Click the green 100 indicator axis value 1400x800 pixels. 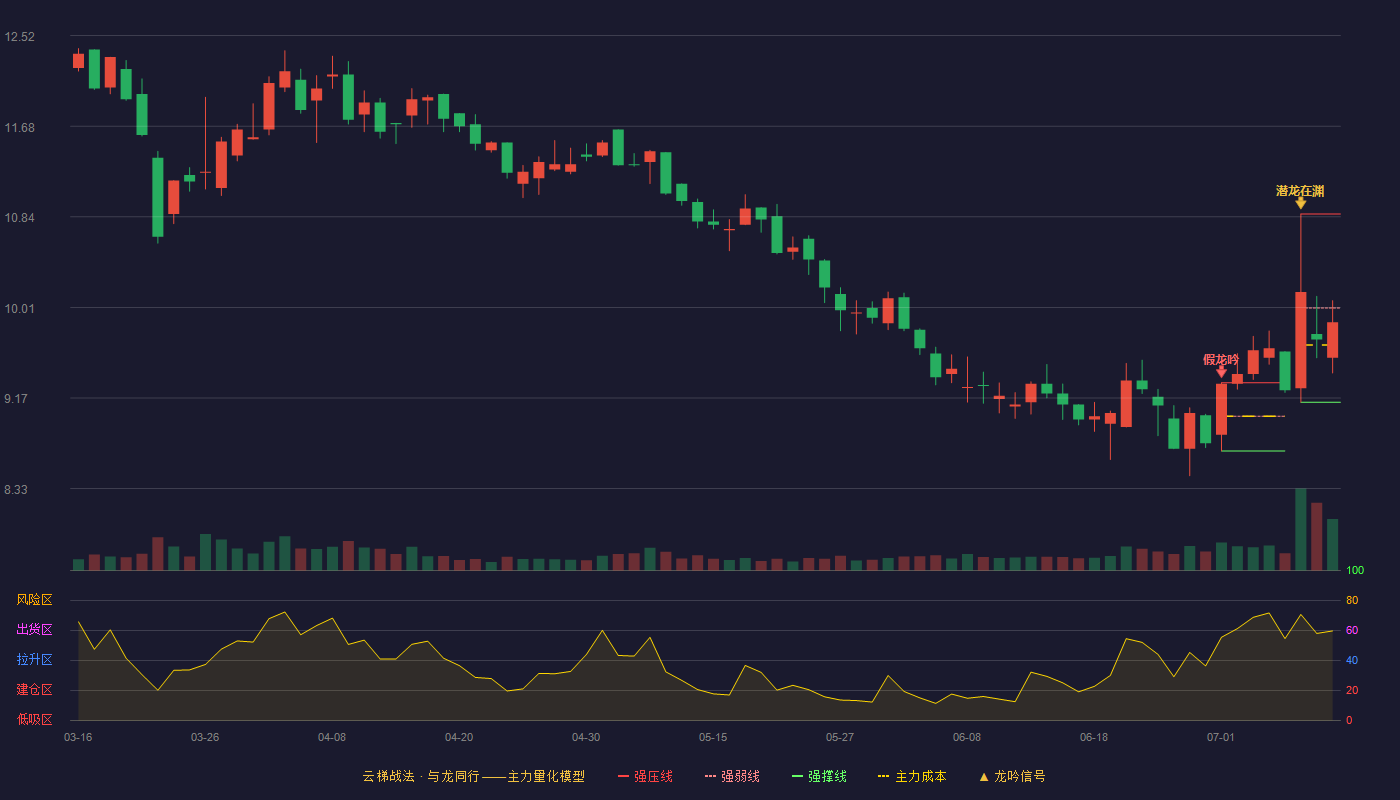[1355, 570]
